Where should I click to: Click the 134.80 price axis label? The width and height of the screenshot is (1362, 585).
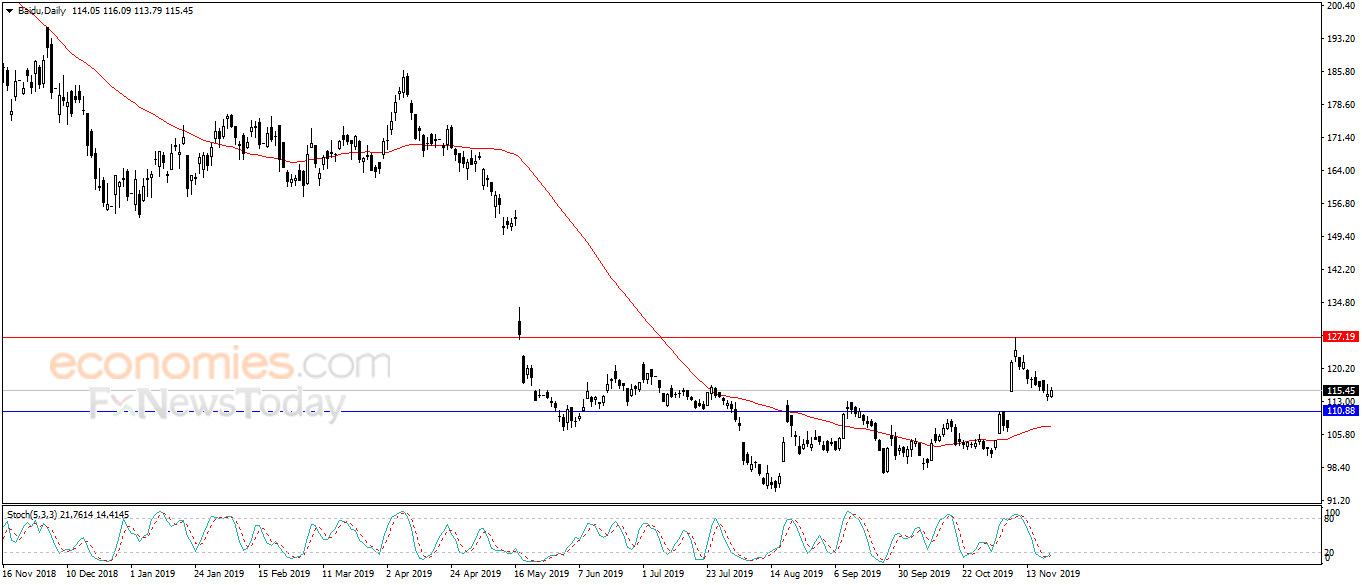(x=1340, y=303)
